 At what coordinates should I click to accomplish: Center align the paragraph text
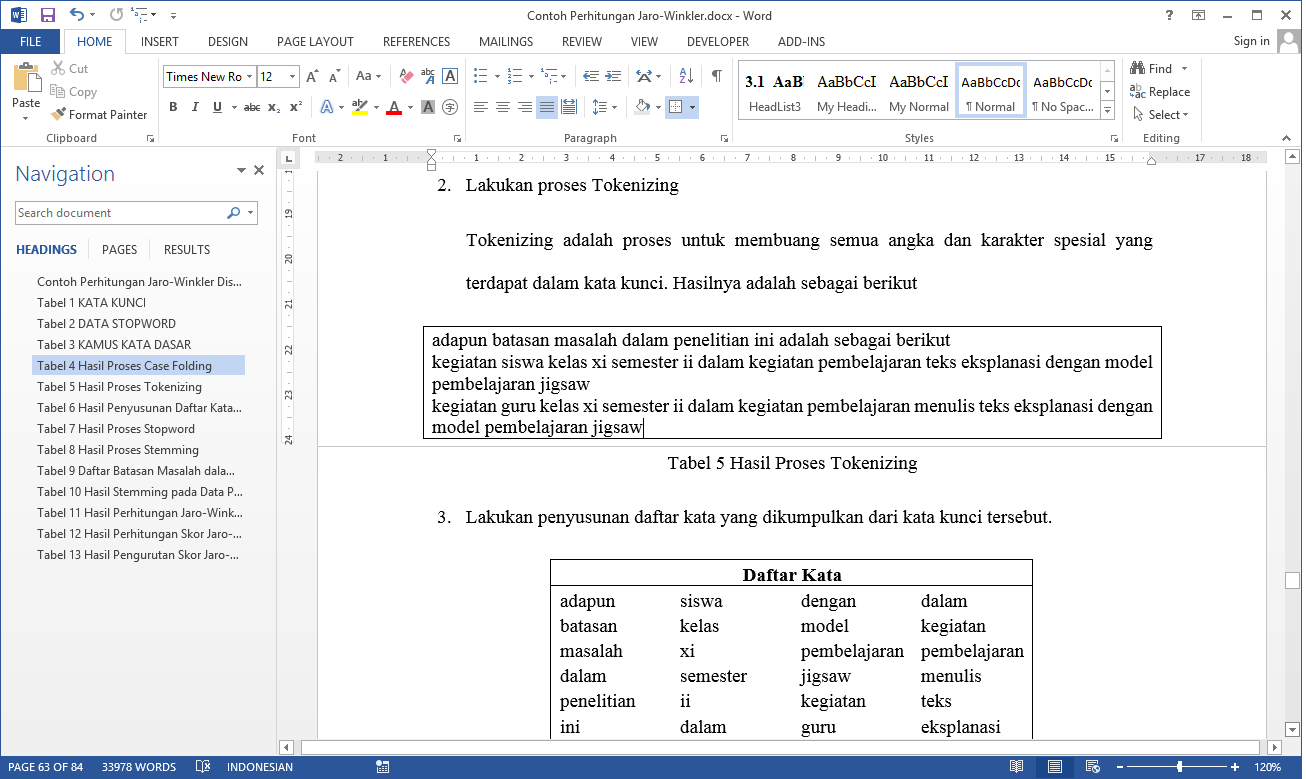pyautogui.click(x=503, y=107)
